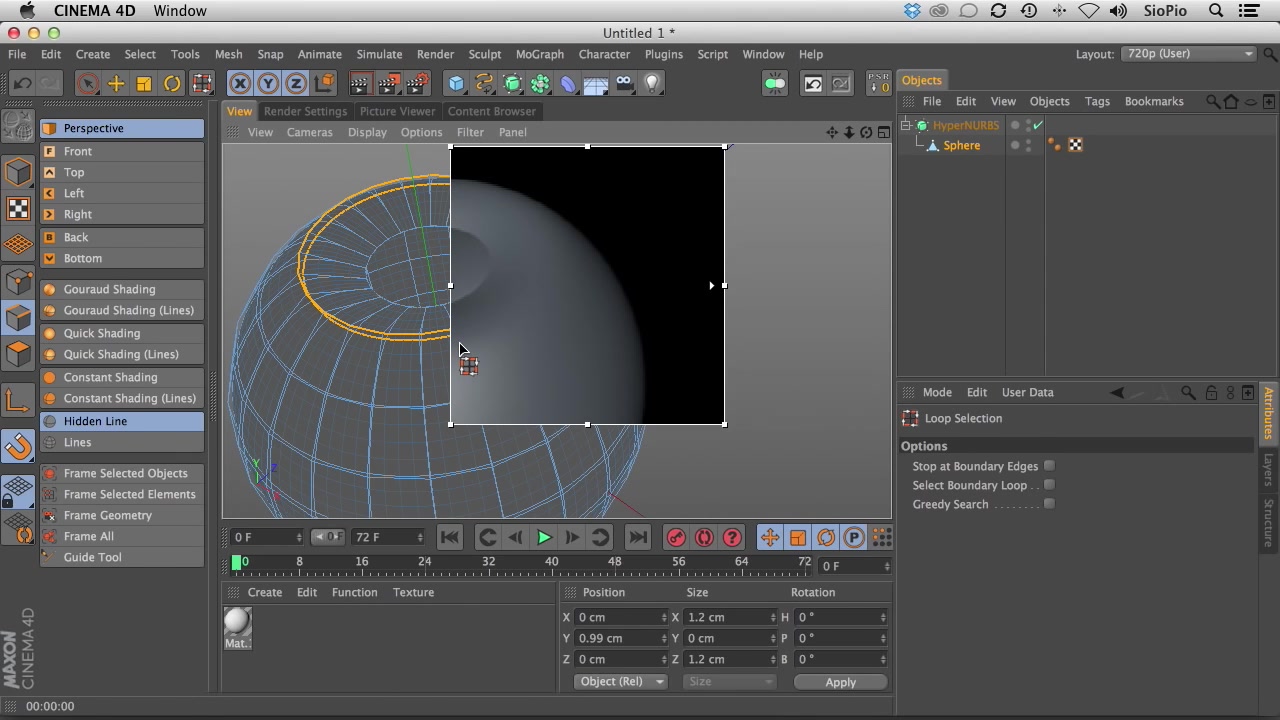
Task: Open the Object (Rel) dropdown
Action: click(620, 682)
